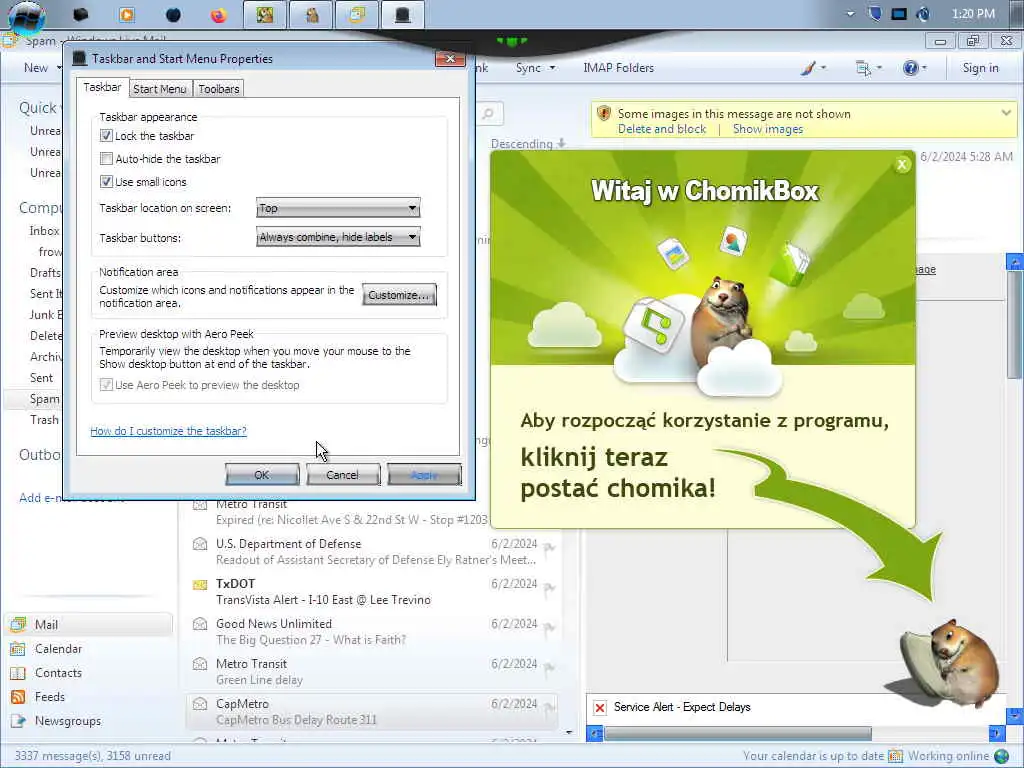Open the Feeds RSS icon

click(18, 697)
